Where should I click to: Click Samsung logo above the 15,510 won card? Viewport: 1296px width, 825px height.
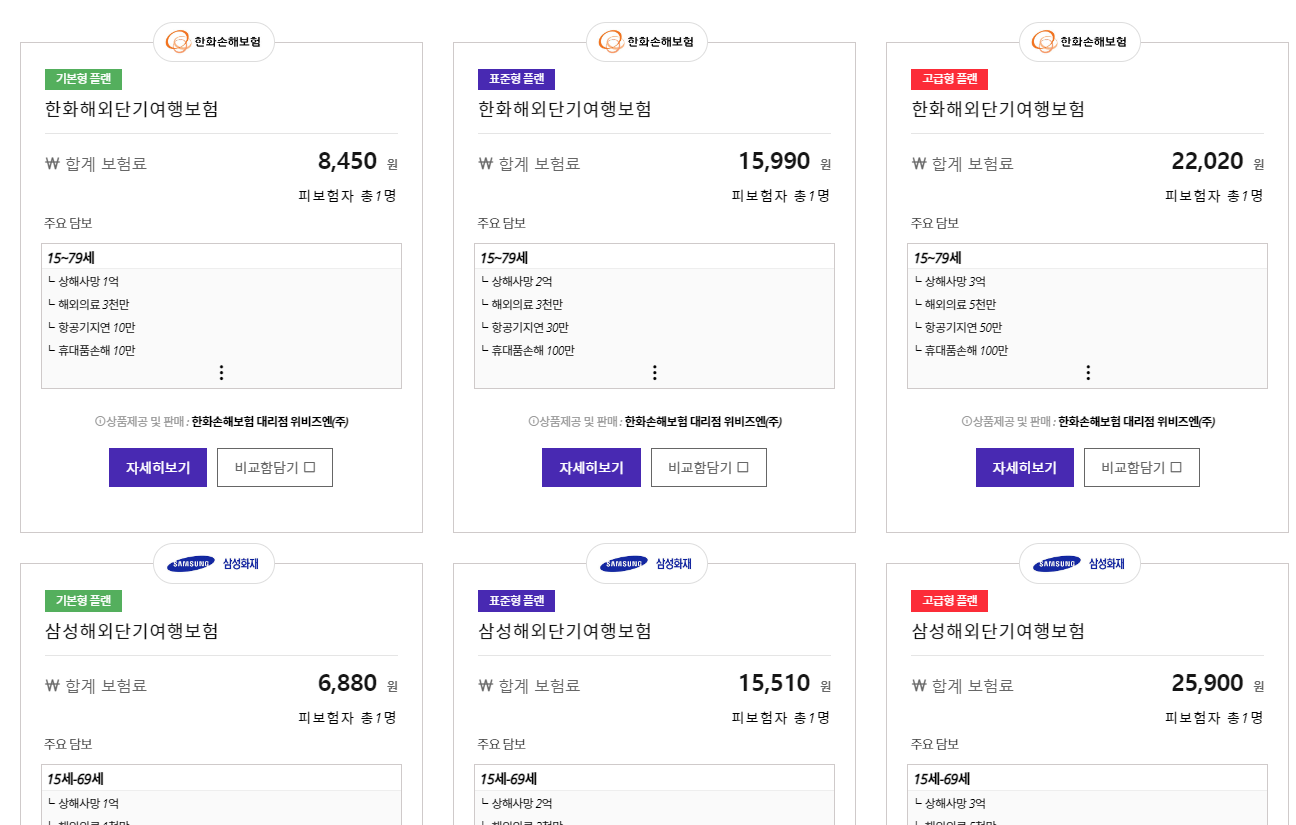(646, 564)
